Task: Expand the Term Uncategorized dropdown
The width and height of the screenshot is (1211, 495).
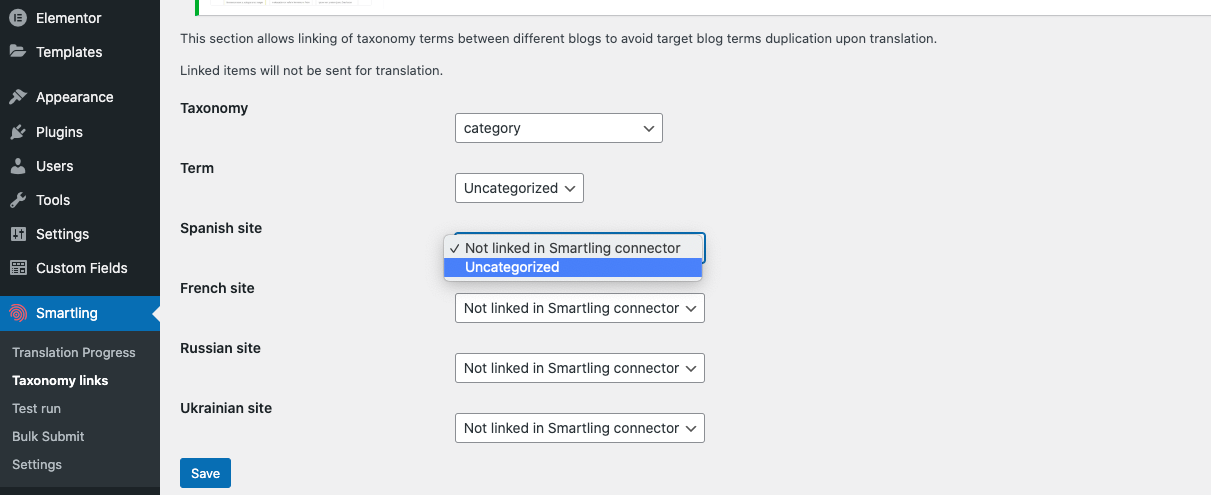Action: (519, 188)
